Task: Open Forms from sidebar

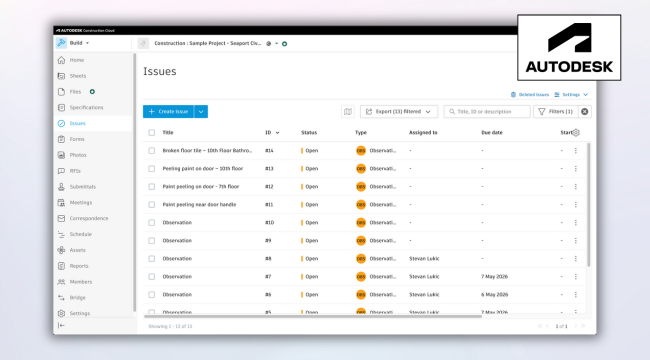Action: (x=77, y=139)
